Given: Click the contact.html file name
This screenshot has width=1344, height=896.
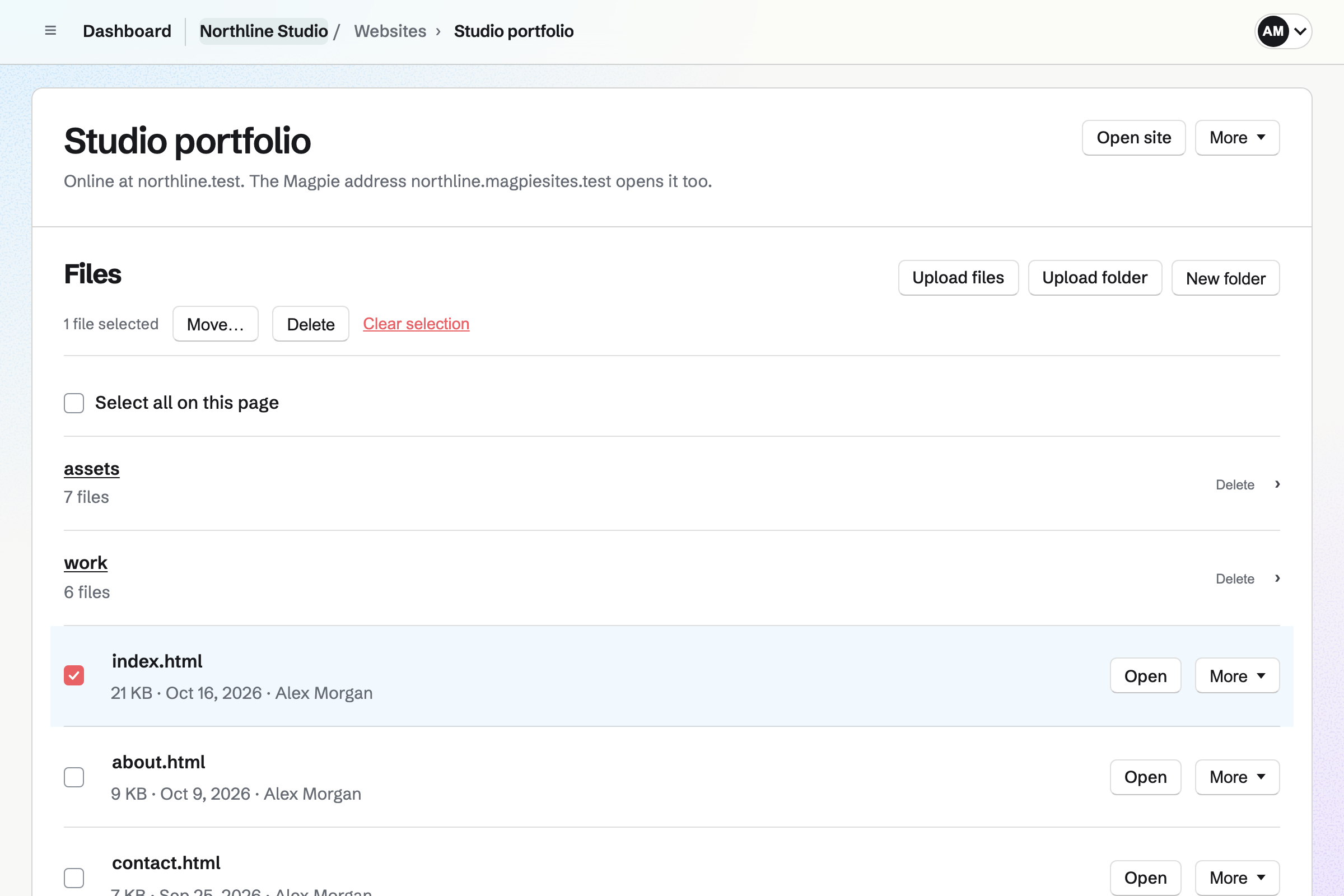Looking at the screenshot, I should 166,863.
